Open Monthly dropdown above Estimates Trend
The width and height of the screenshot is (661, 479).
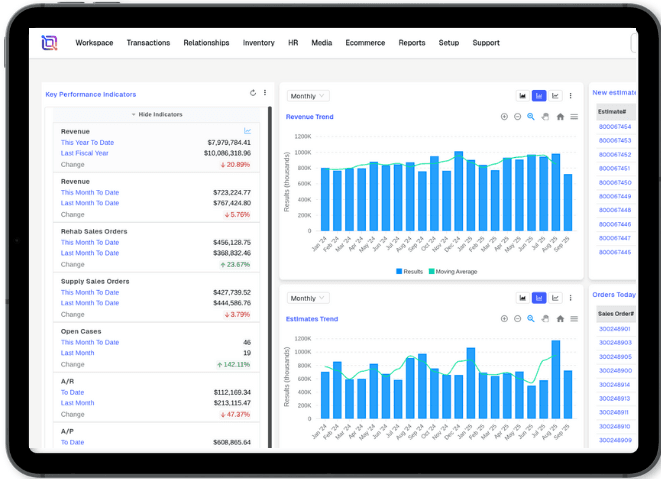pos(308,298)
